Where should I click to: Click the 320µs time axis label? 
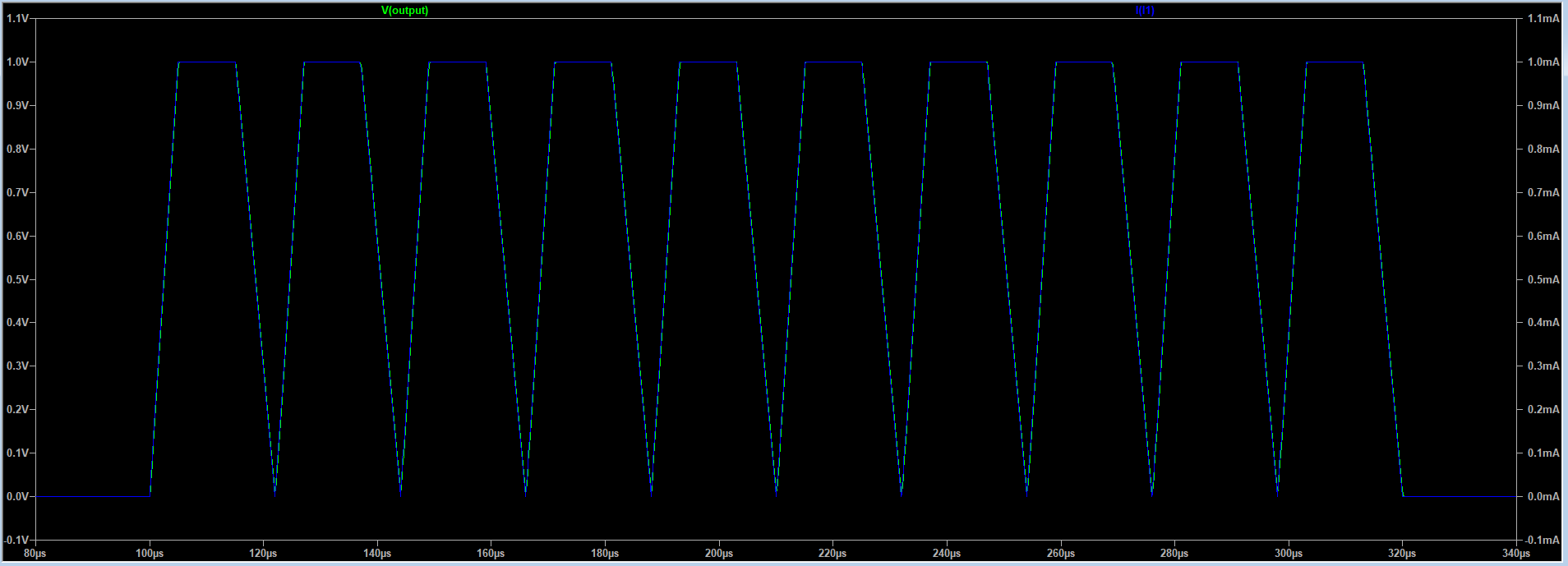(x=1402, y=554)
